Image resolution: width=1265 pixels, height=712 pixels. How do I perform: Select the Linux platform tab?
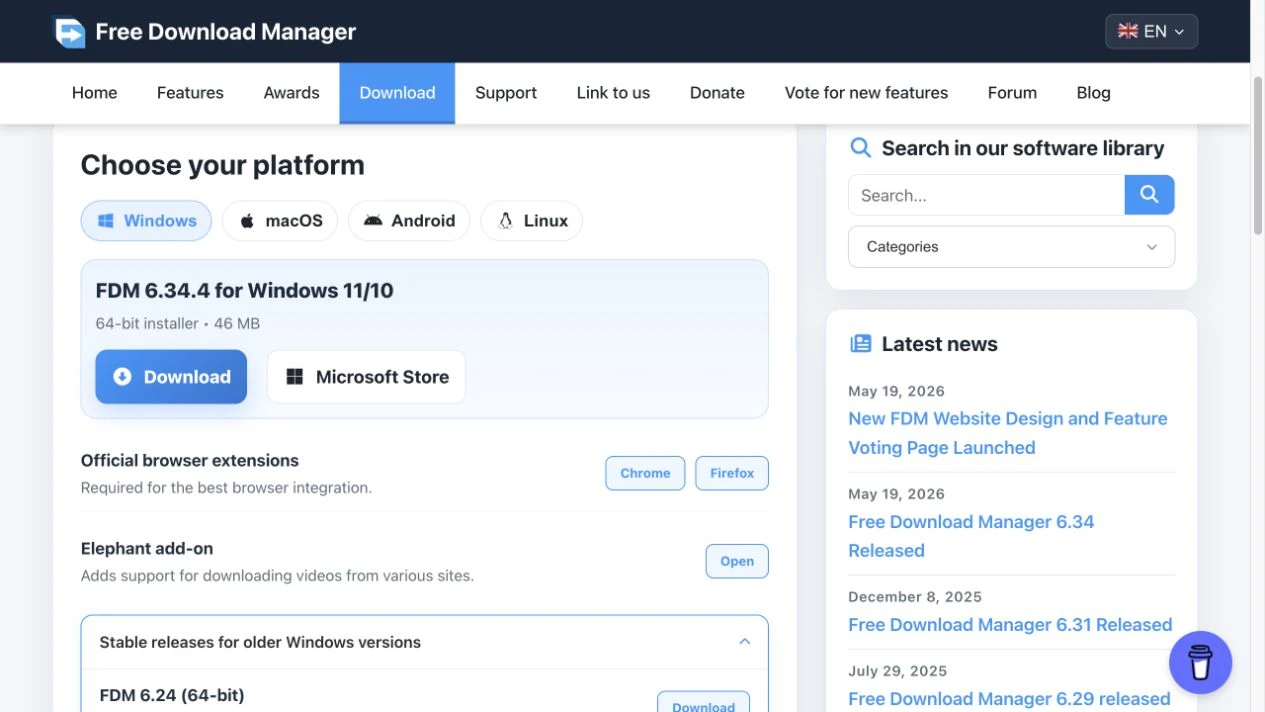[532, 221]
